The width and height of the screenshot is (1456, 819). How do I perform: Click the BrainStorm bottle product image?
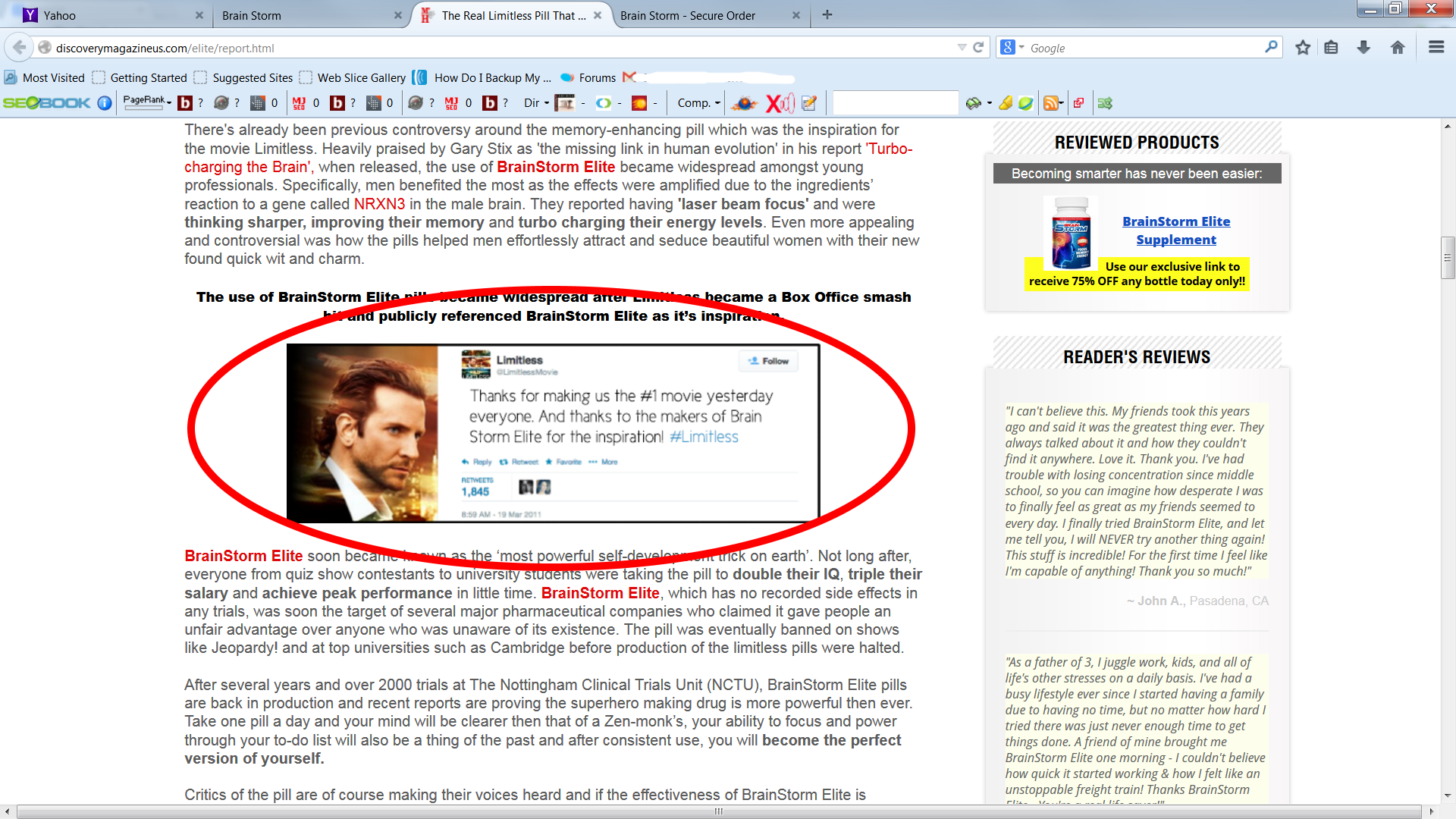click(x=1072, y=234)
